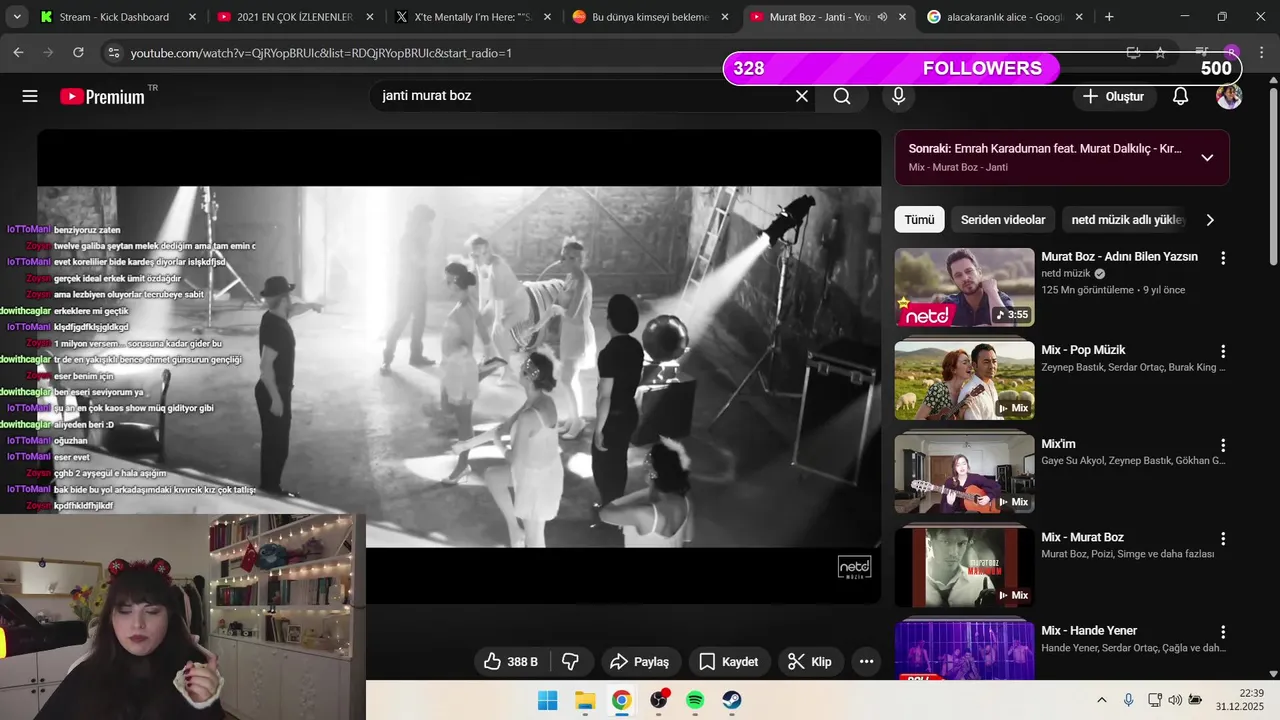The image size is (1280, 720).
Task: Open File Explorer from taskbar
Action: pyautogui.click(x=585, y=700)
